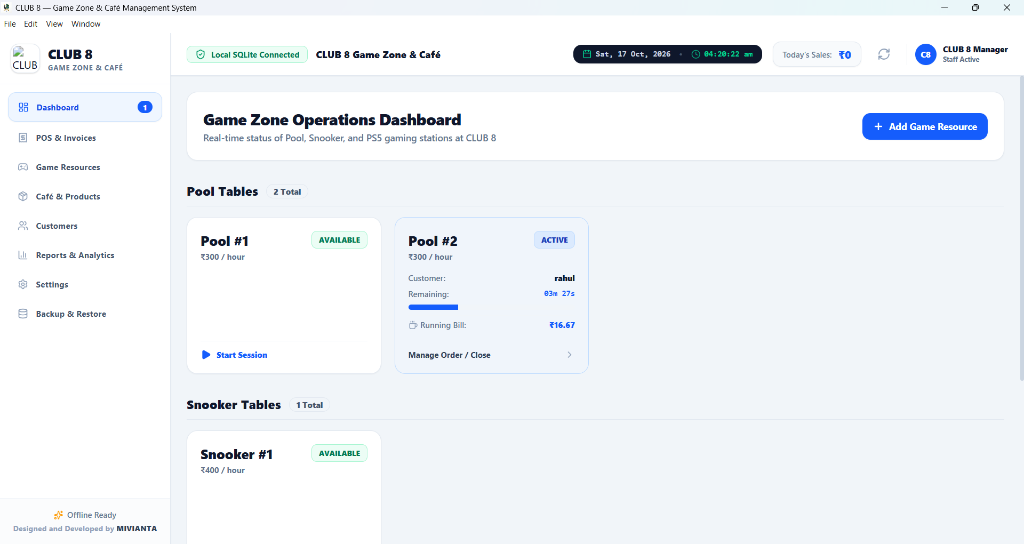Image resolution: width=1024 pixels, height=544 pixels.
Task: Click the ACTIVE badge on Pool #2
Action: pos(554,240)
